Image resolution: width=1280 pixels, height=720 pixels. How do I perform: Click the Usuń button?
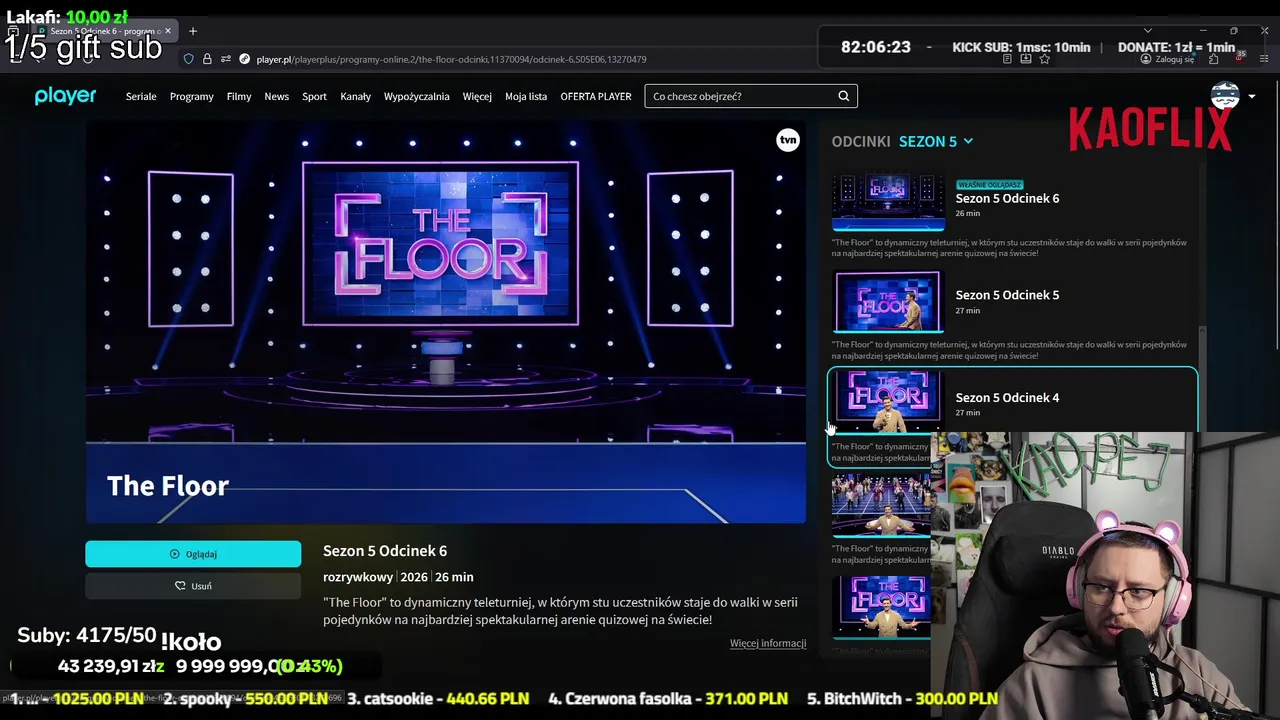[193, 586]
